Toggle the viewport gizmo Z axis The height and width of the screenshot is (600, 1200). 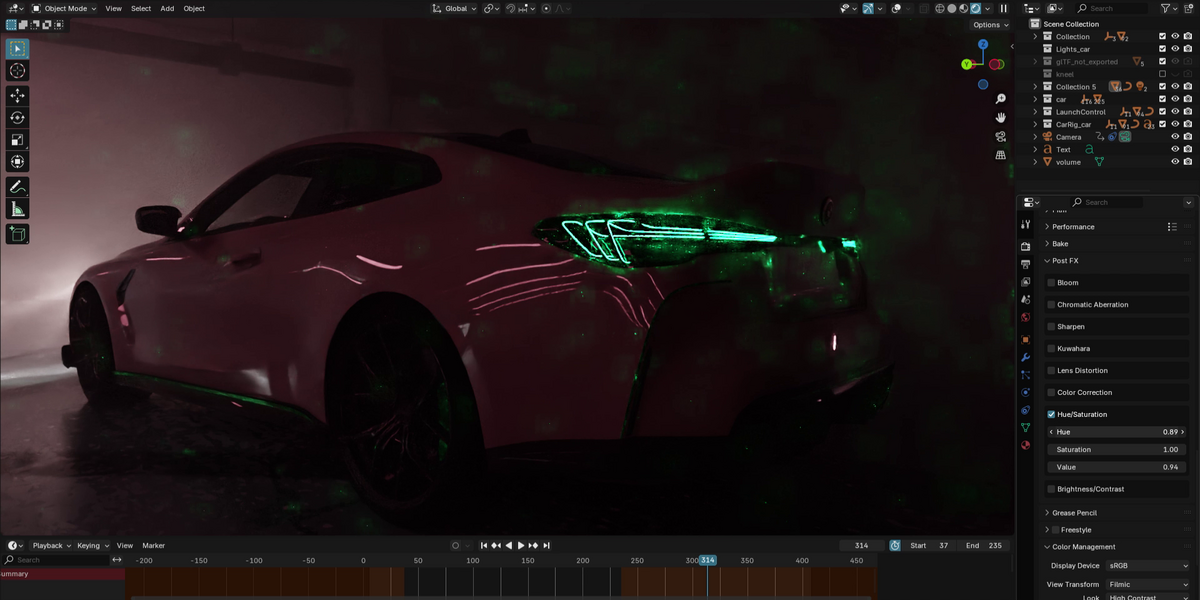(x=983, y=45)
